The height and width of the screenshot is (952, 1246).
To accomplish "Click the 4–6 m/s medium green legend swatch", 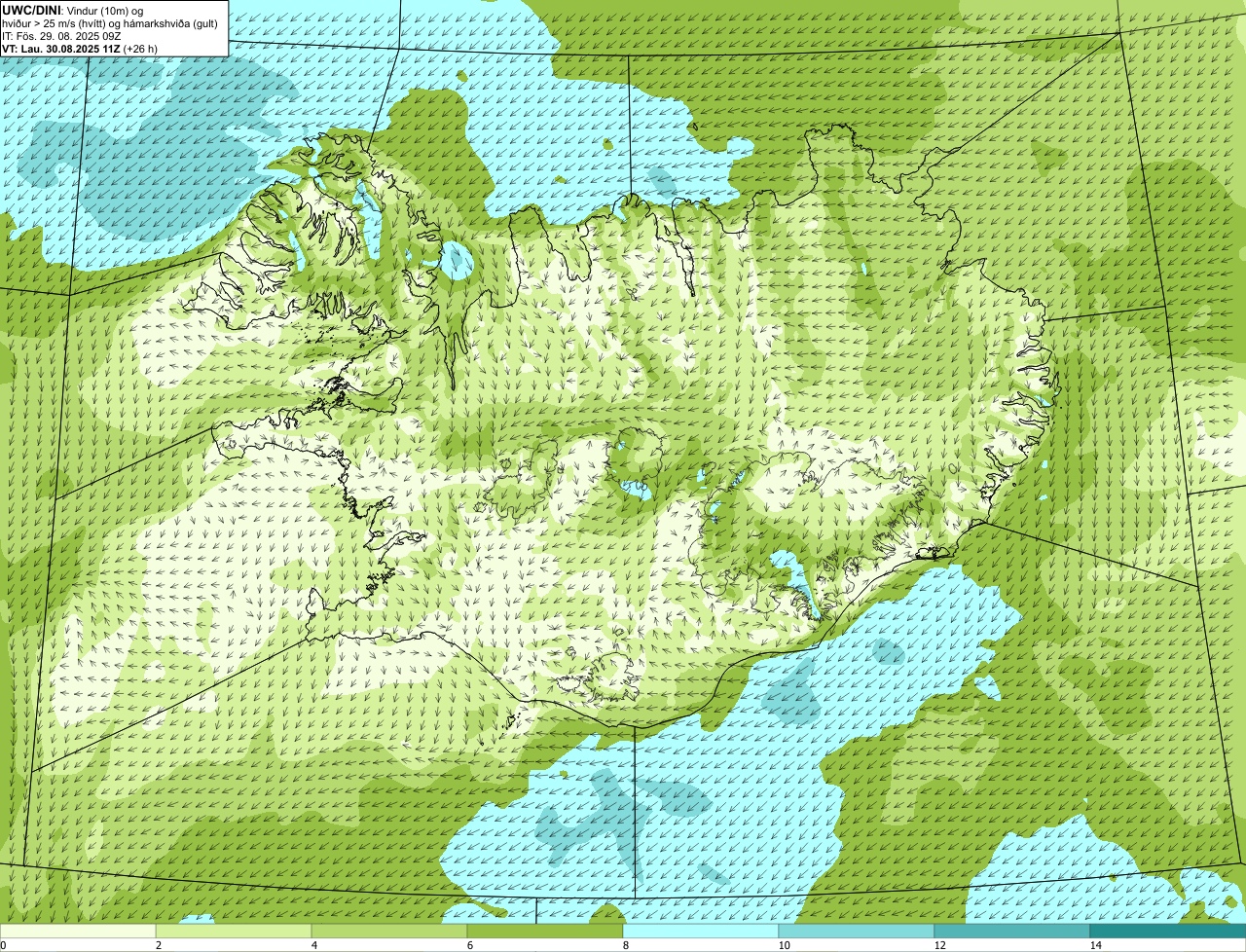I will pos(389,932).
